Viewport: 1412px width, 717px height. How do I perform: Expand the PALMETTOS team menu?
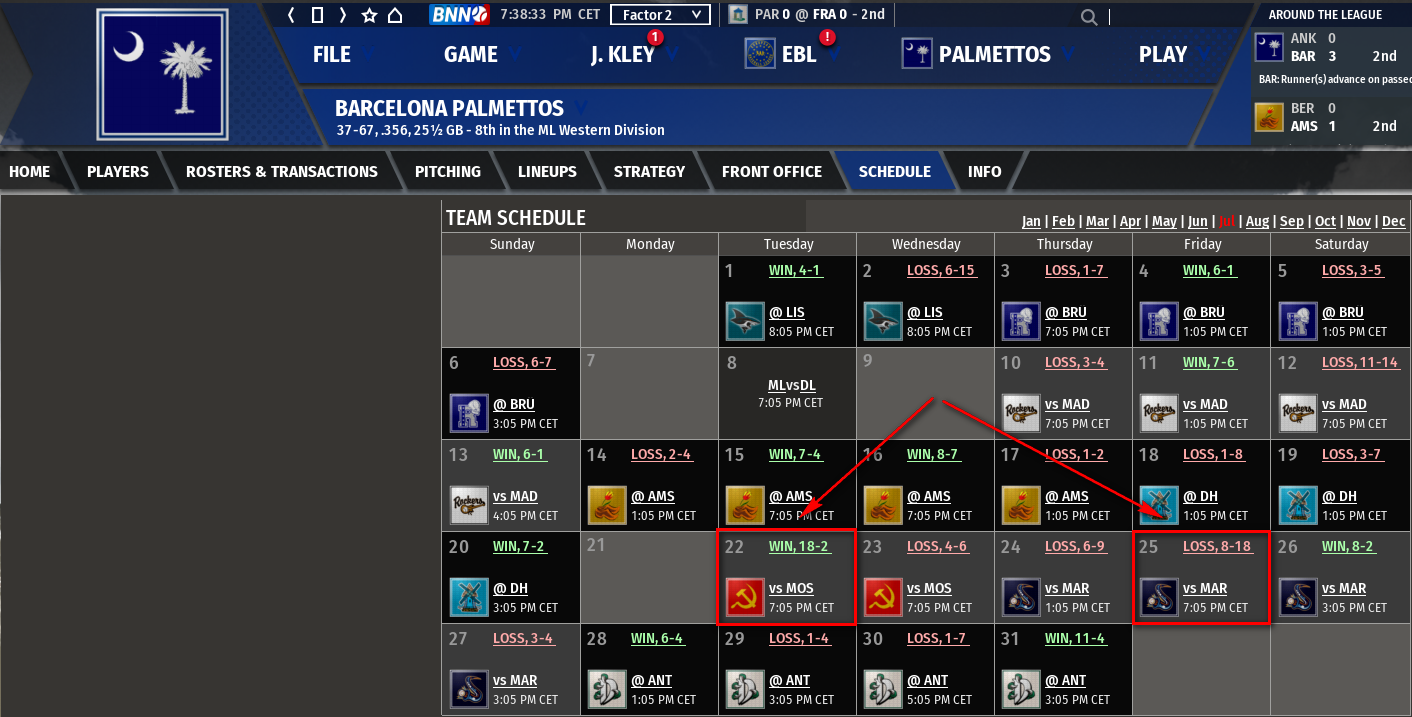pyautogui.click(x=1006, y=55)
